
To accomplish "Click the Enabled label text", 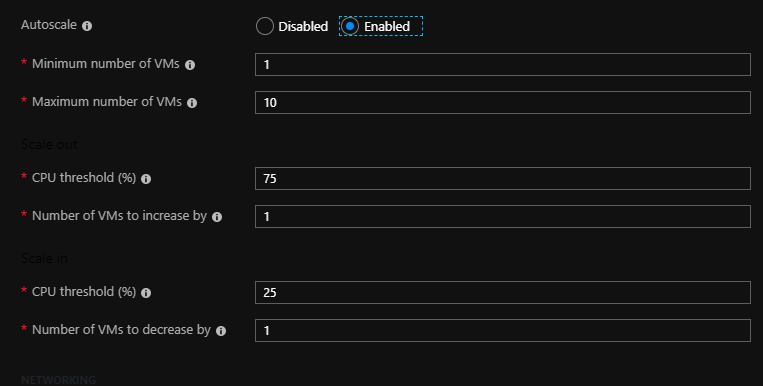I will click(x=387, y=26).
